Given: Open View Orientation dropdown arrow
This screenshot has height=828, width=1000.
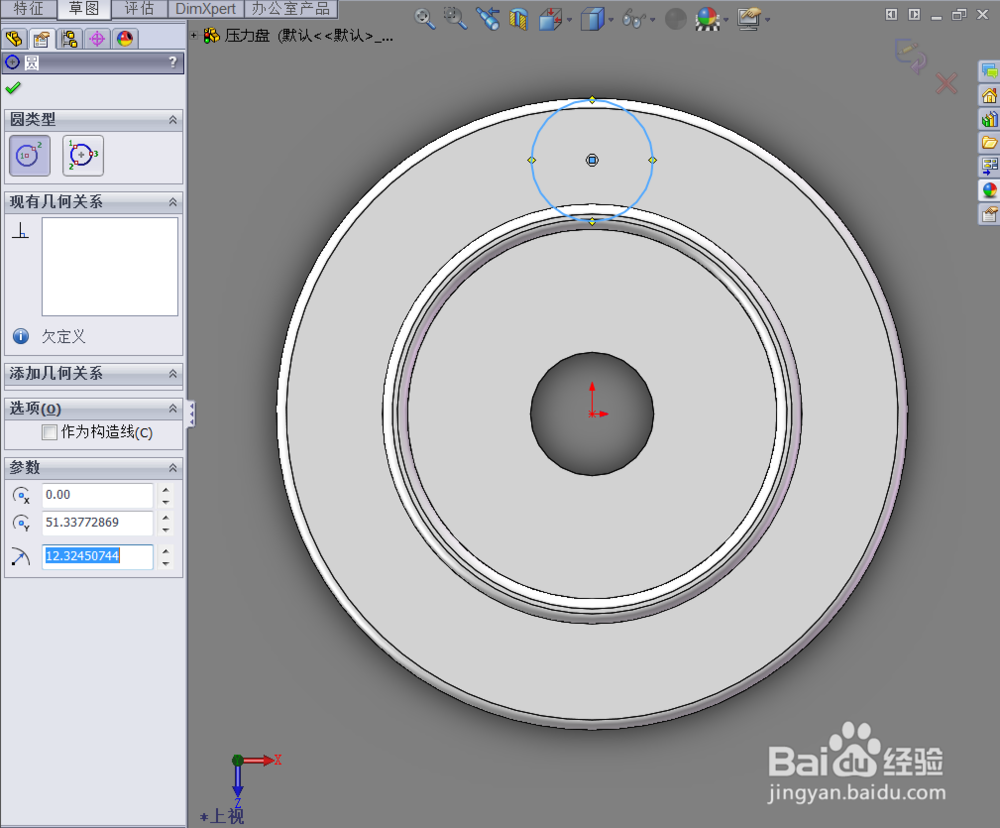Looking at the screenshot, I should [x=569, y=20].
